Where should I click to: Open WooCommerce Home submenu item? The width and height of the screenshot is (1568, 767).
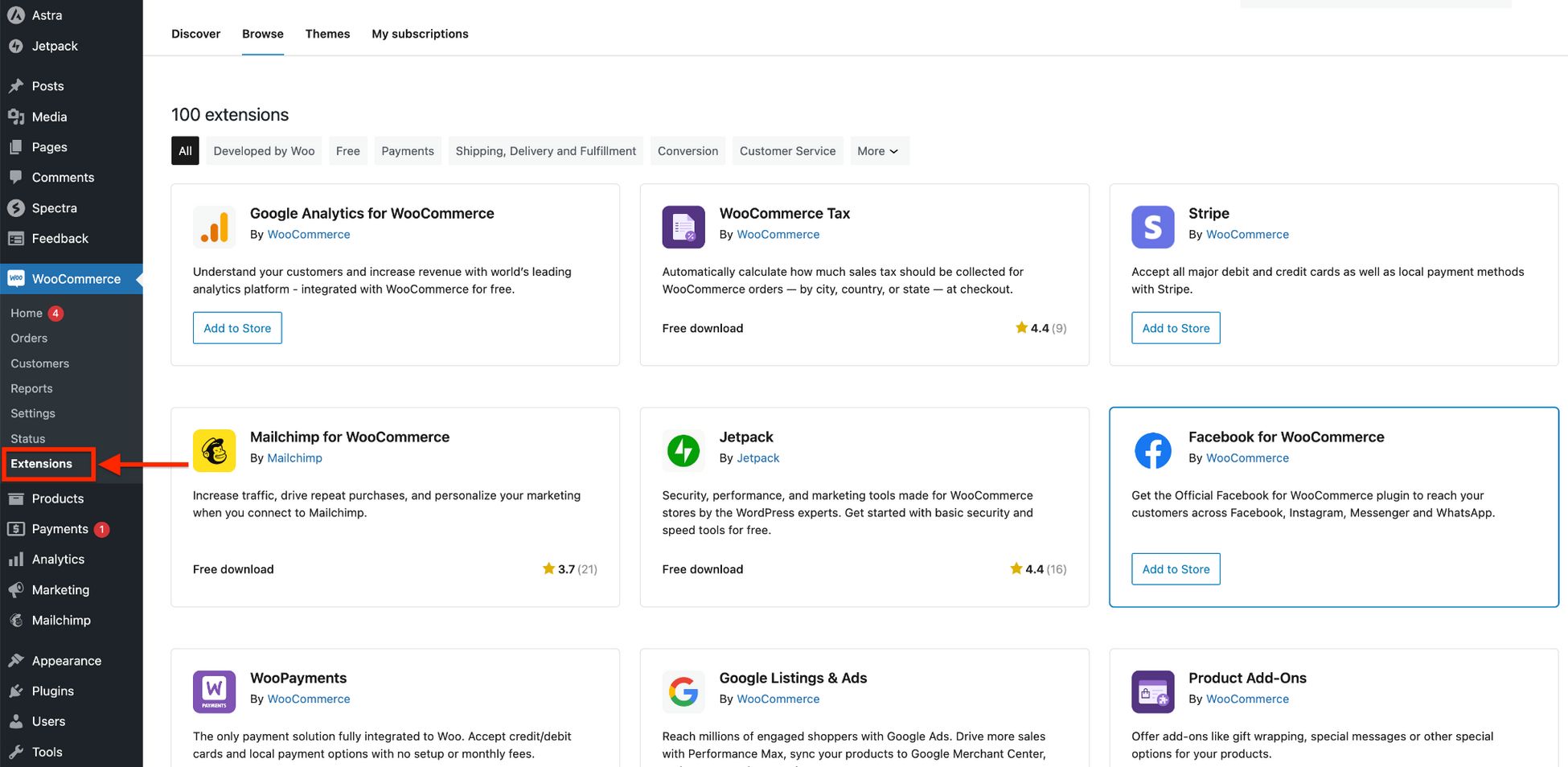(27, 314)
